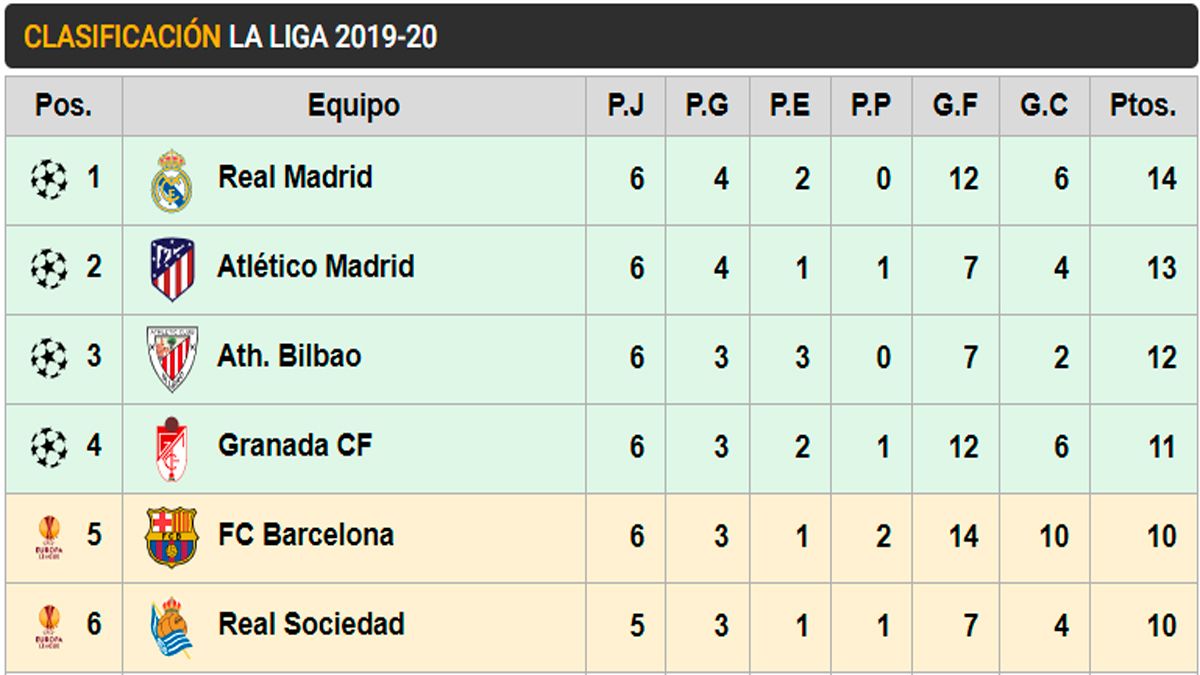Open the Atlético Madrid team name

(x=316, y=267)
